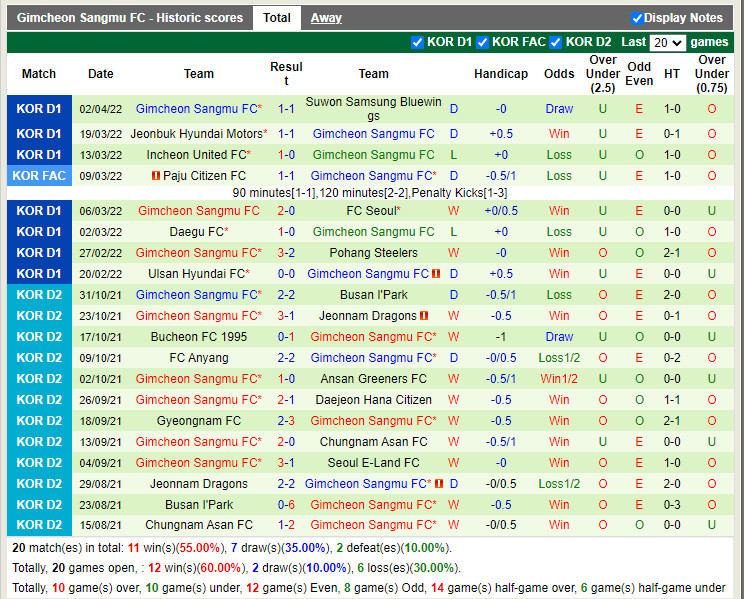
Task: Open Daejeon Hana Citizen team link
Action: click(373, 400)
